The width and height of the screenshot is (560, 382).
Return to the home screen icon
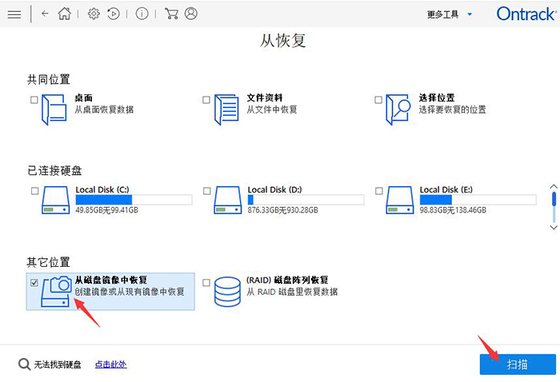pyautogui.click(x=65, y=14)
